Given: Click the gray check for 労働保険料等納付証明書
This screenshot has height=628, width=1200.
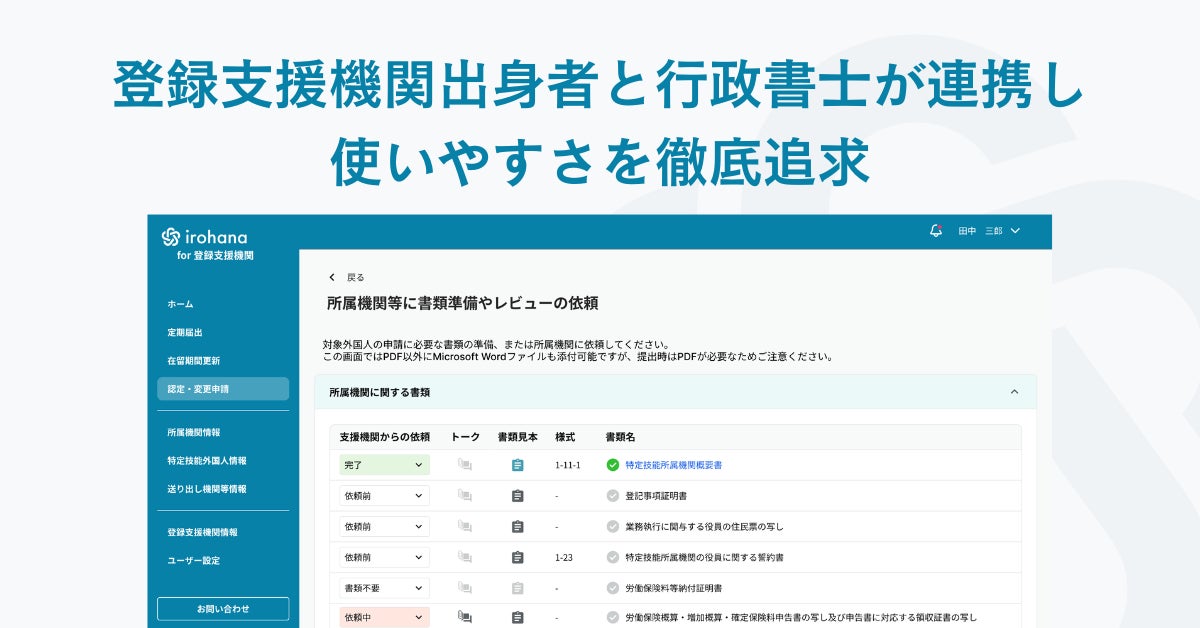Looking at the screenshot, I should pyautogui.click(x=613, y=588).
